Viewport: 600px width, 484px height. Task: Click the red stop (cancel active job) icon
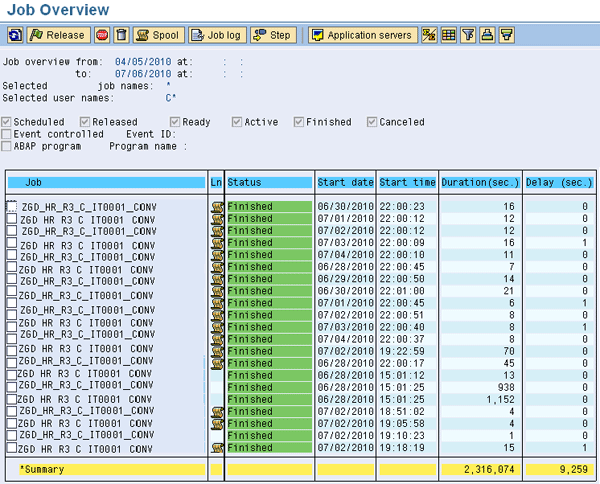(x=102, y=35)
